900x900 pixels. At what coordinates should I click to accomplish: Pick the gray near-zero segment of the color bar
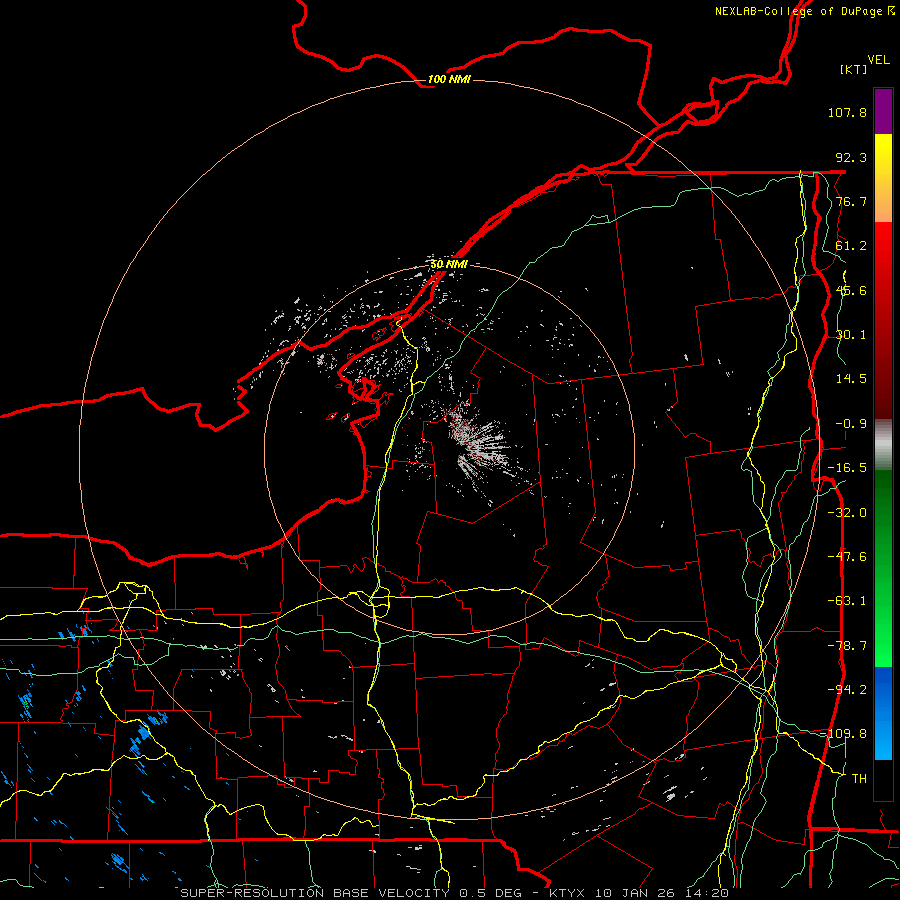[883, 445]
